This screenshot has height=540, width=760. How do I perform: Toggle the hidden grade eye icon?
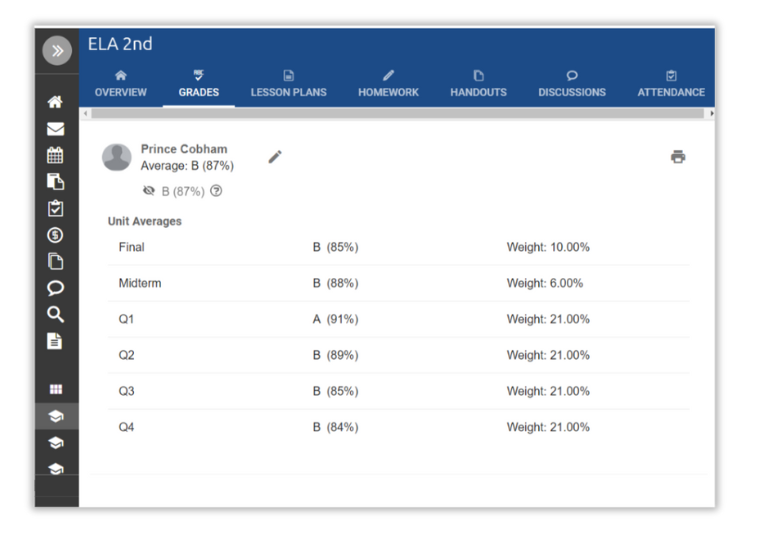[x=149, y=191]
